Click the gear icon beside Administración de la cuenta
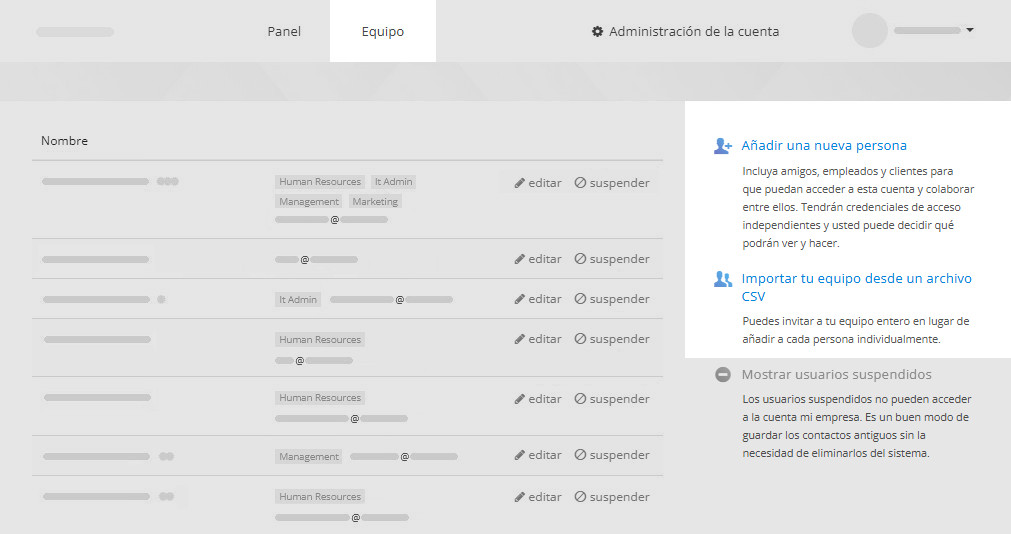Image resolution: width=1011 pixels, height=534 pixels. click(598, 32)
